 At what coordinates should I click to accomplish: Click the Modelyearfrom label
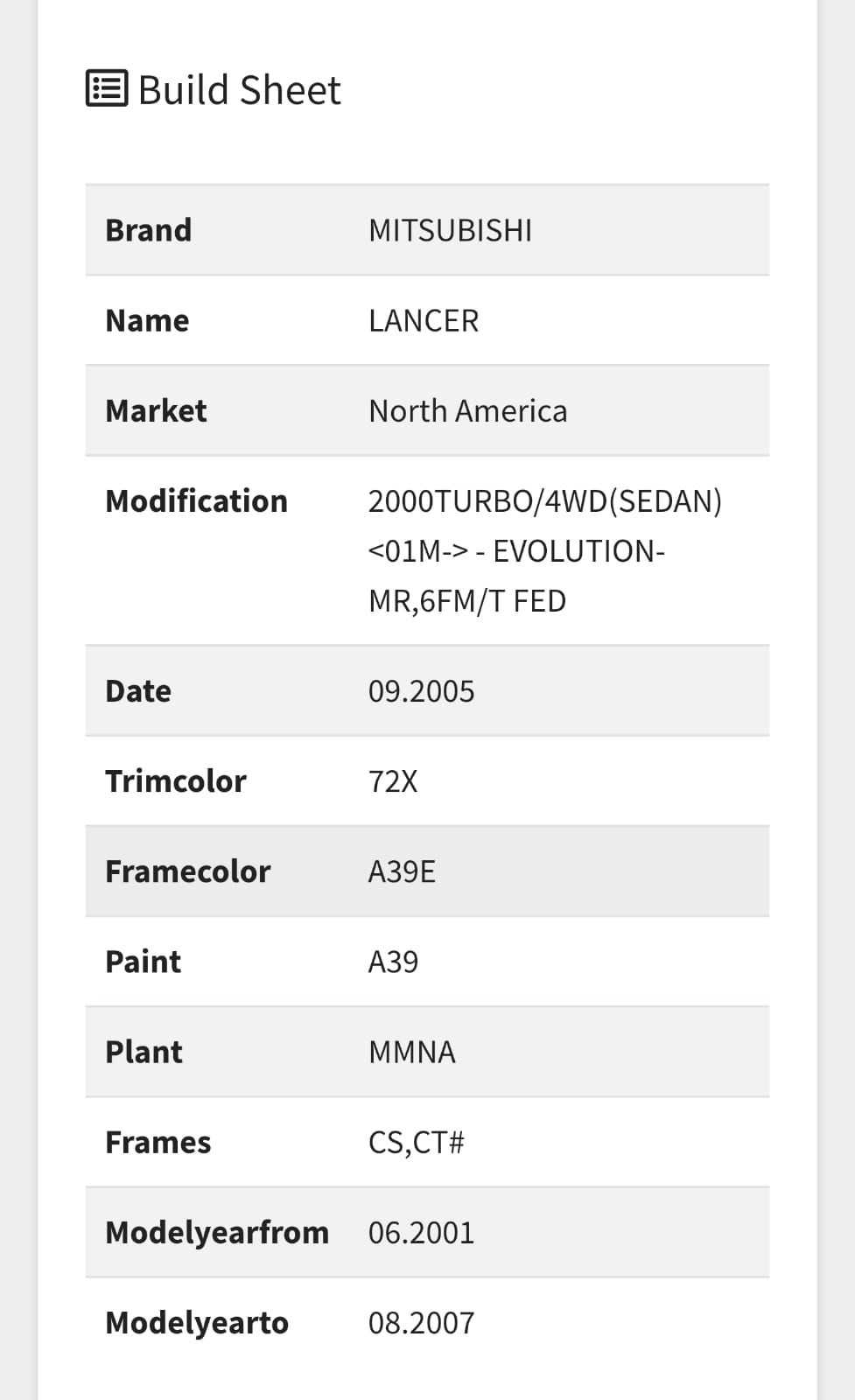click(x=217, y=1232)
